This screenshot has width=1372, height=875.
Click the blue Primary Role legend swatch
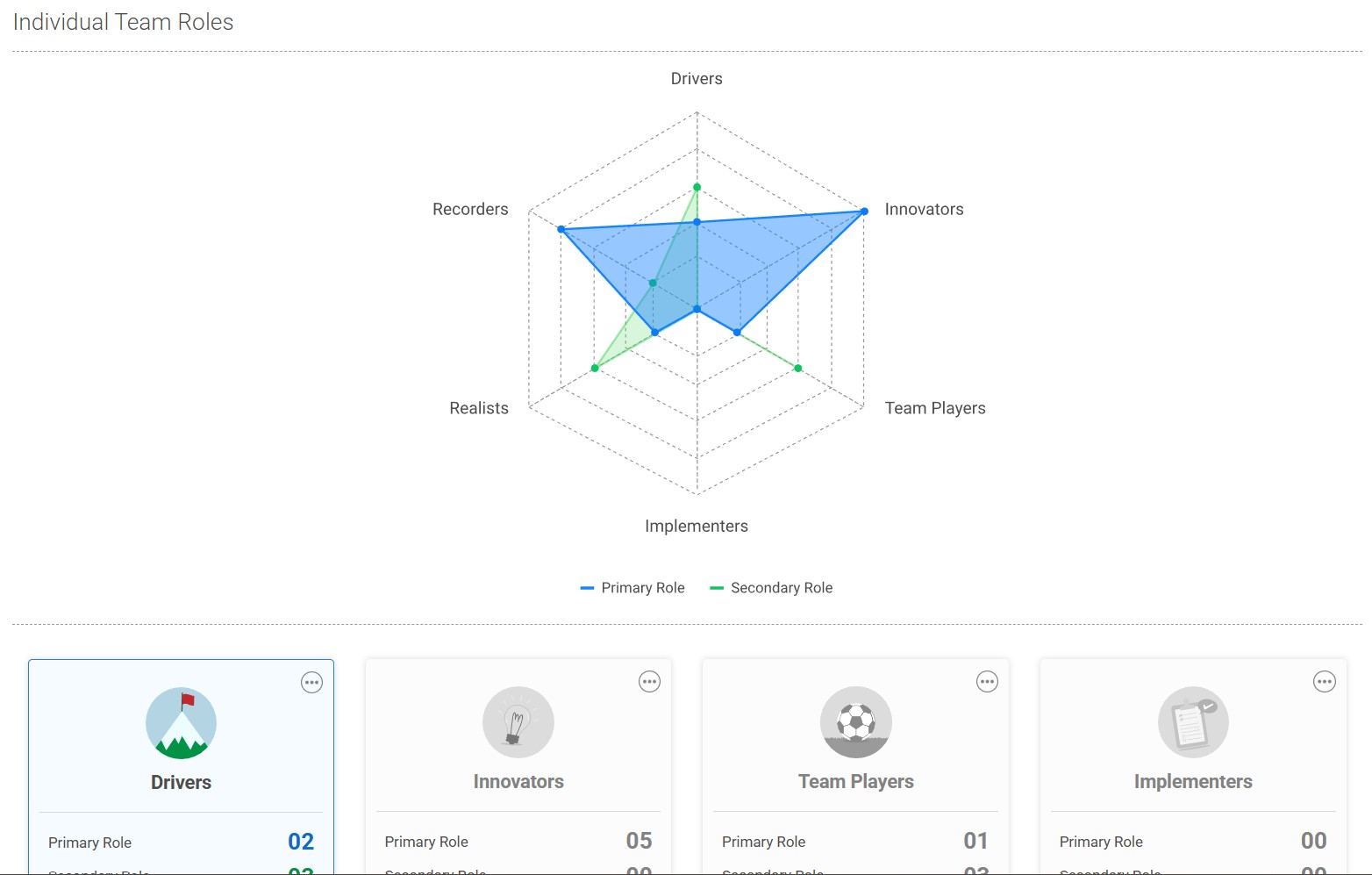pyautogui.click(x=587, y=588)
